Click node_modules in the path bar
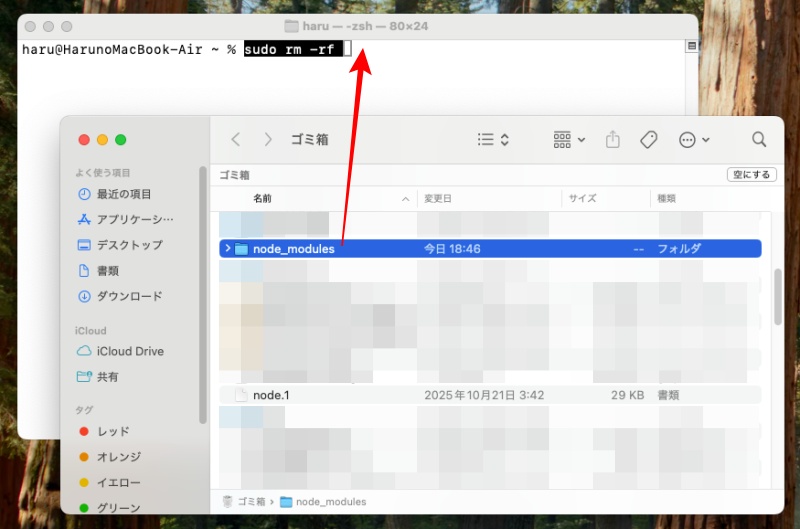The image size is (800, 529). point(330,501)
